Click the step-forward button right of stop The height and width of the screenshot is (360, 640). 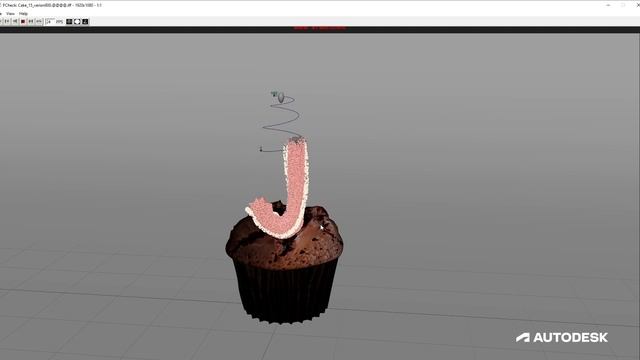point(31,21)
